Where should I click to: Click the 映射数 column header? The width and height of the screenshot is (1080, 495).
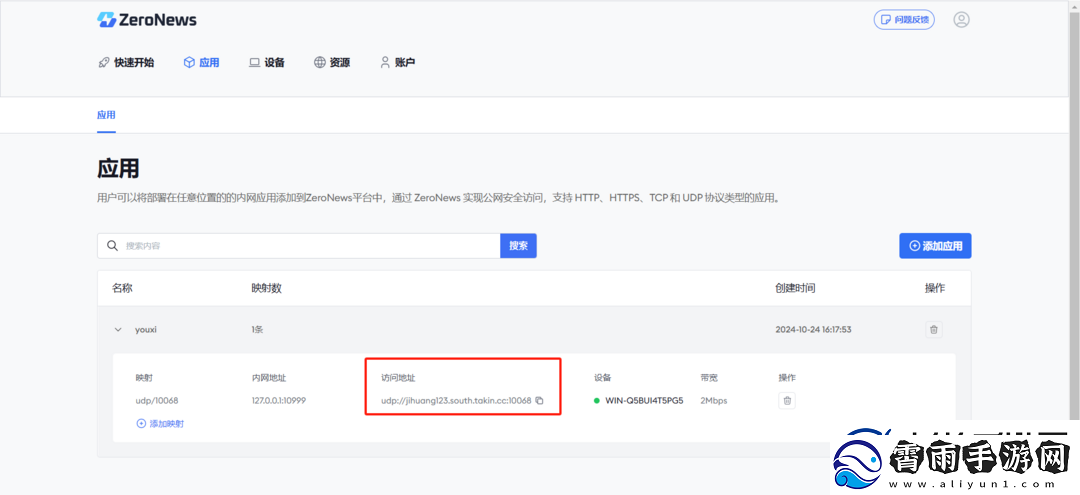pos(267,288)
